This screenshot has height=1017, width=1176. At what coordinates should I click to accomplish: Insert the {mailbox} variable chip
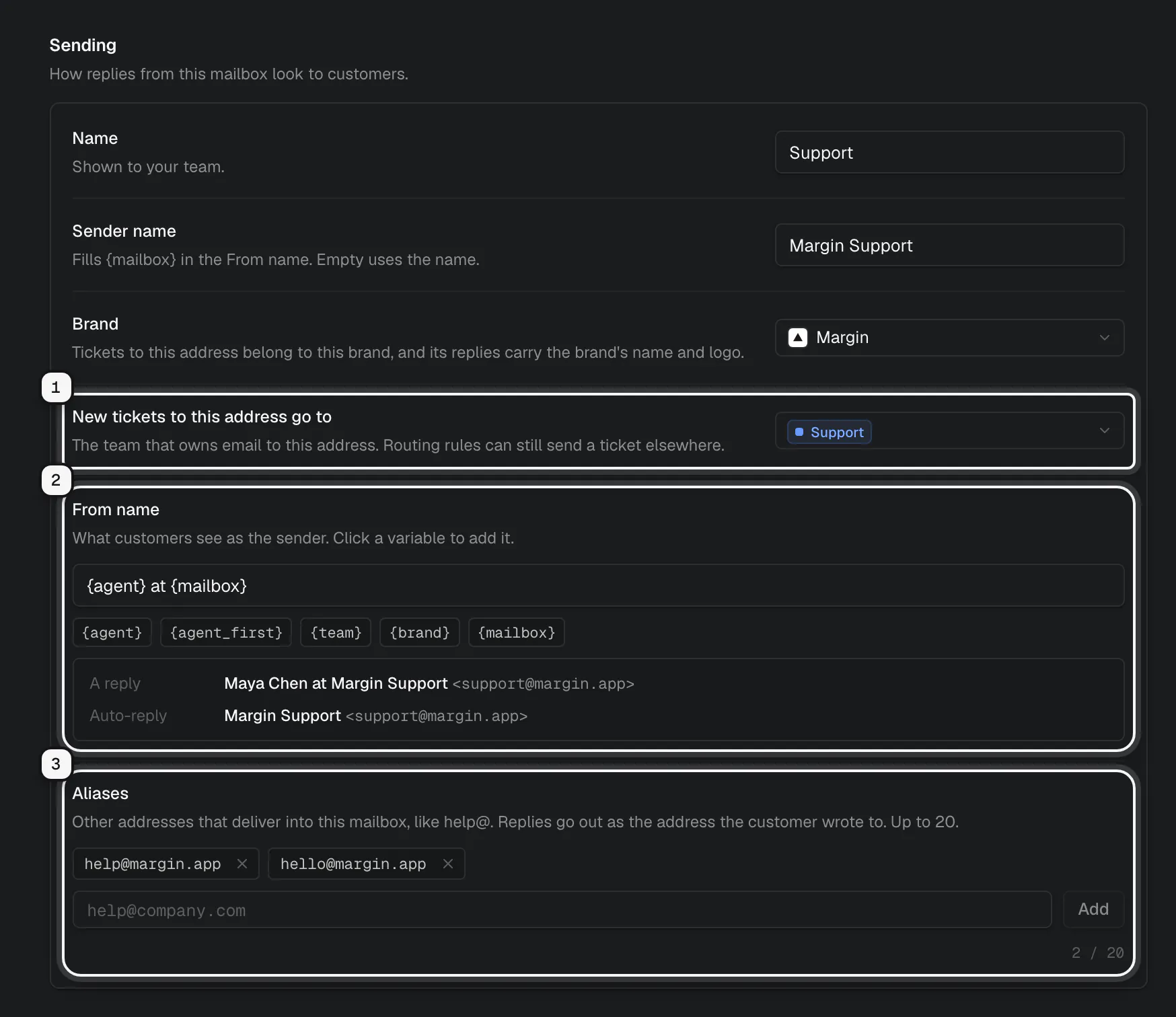pyautogui.click(x=517, y=633)
